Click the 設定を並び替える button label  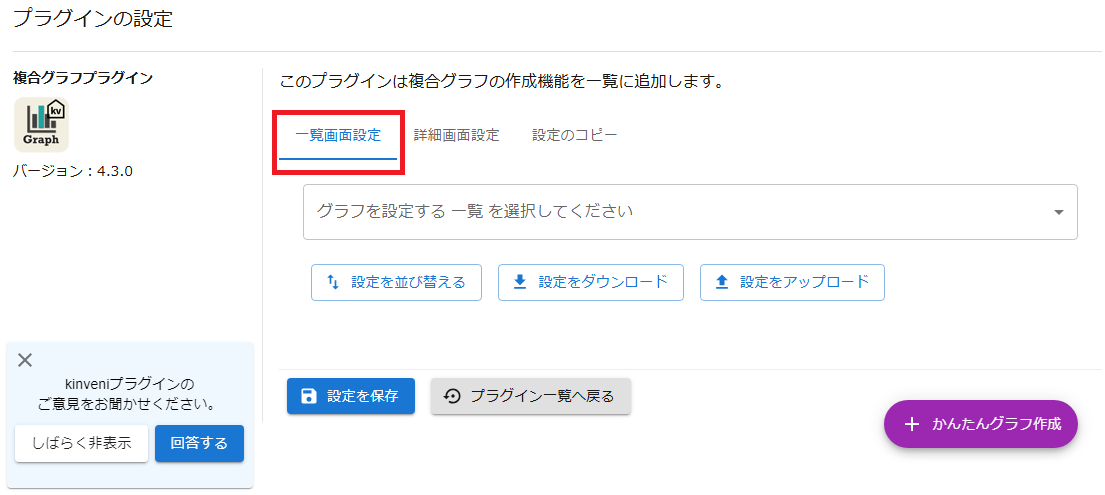coord(408,282)
